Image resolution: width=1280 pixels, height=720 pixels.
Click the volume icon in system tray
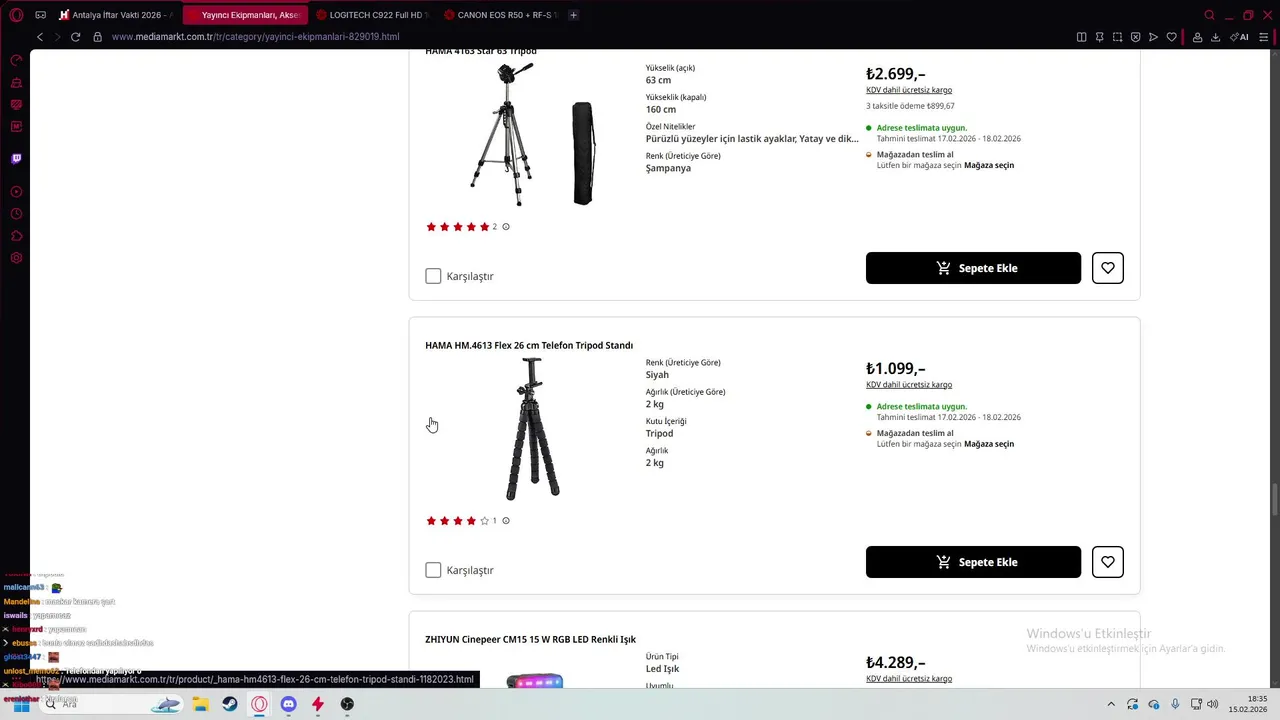tap(1213, 704)
